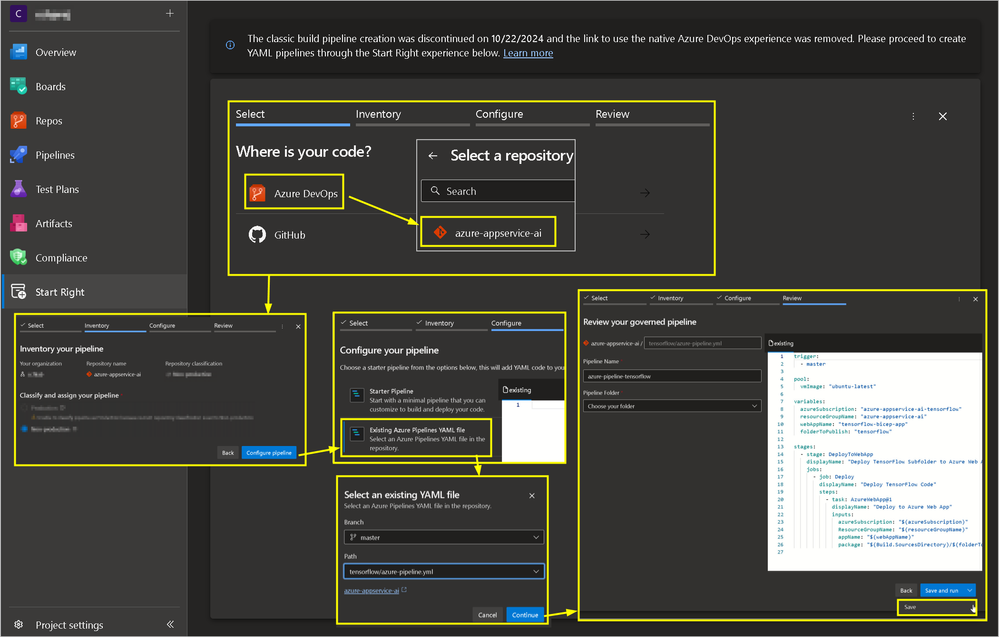Click Back in the Inventory your pipeline panel
This screenshot has height=637, width=999.
(x=227, y=453)
